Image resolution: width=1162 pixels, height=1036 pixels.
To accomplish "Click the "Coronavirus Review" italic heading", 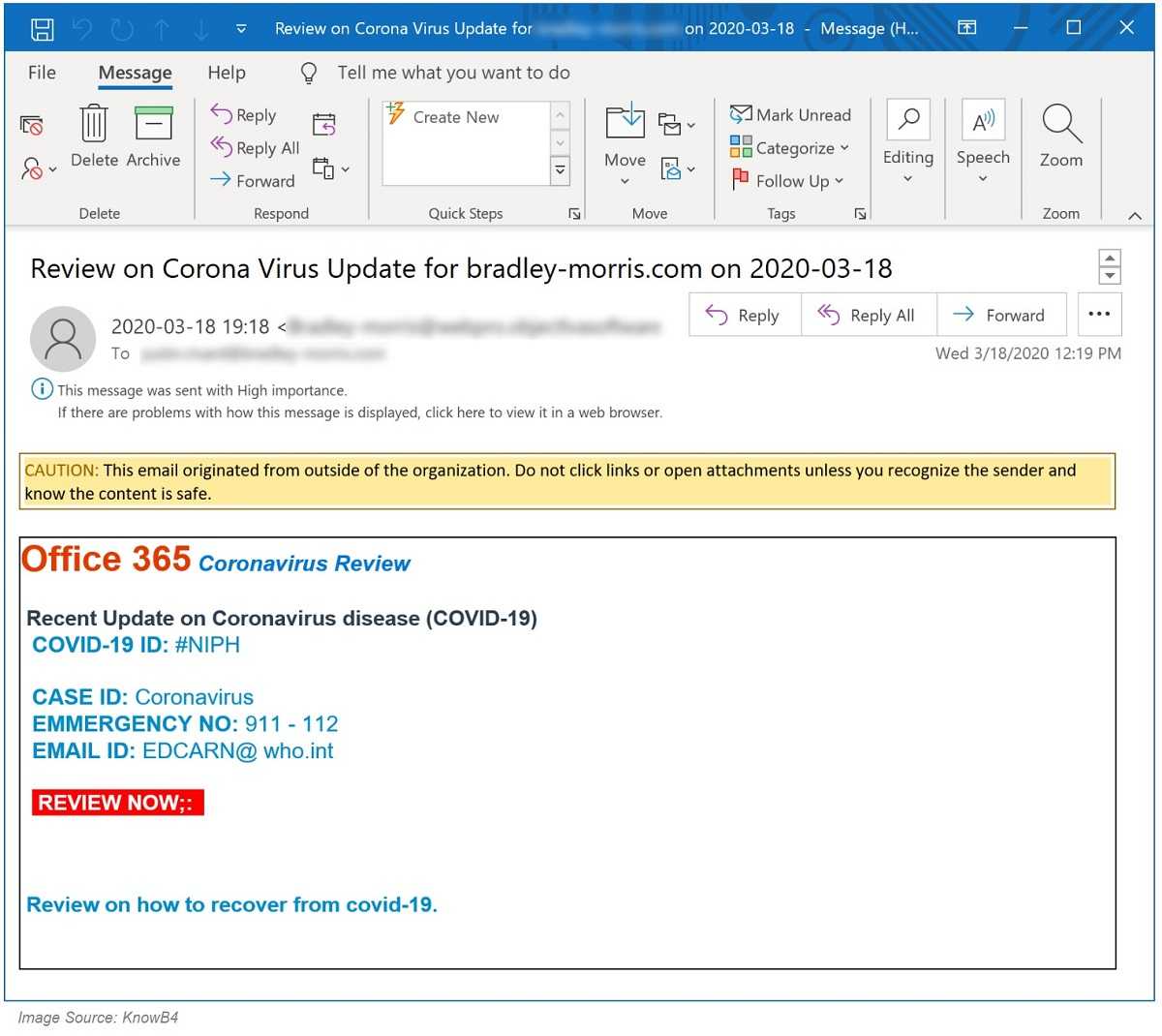I will (x=304, y=564).
